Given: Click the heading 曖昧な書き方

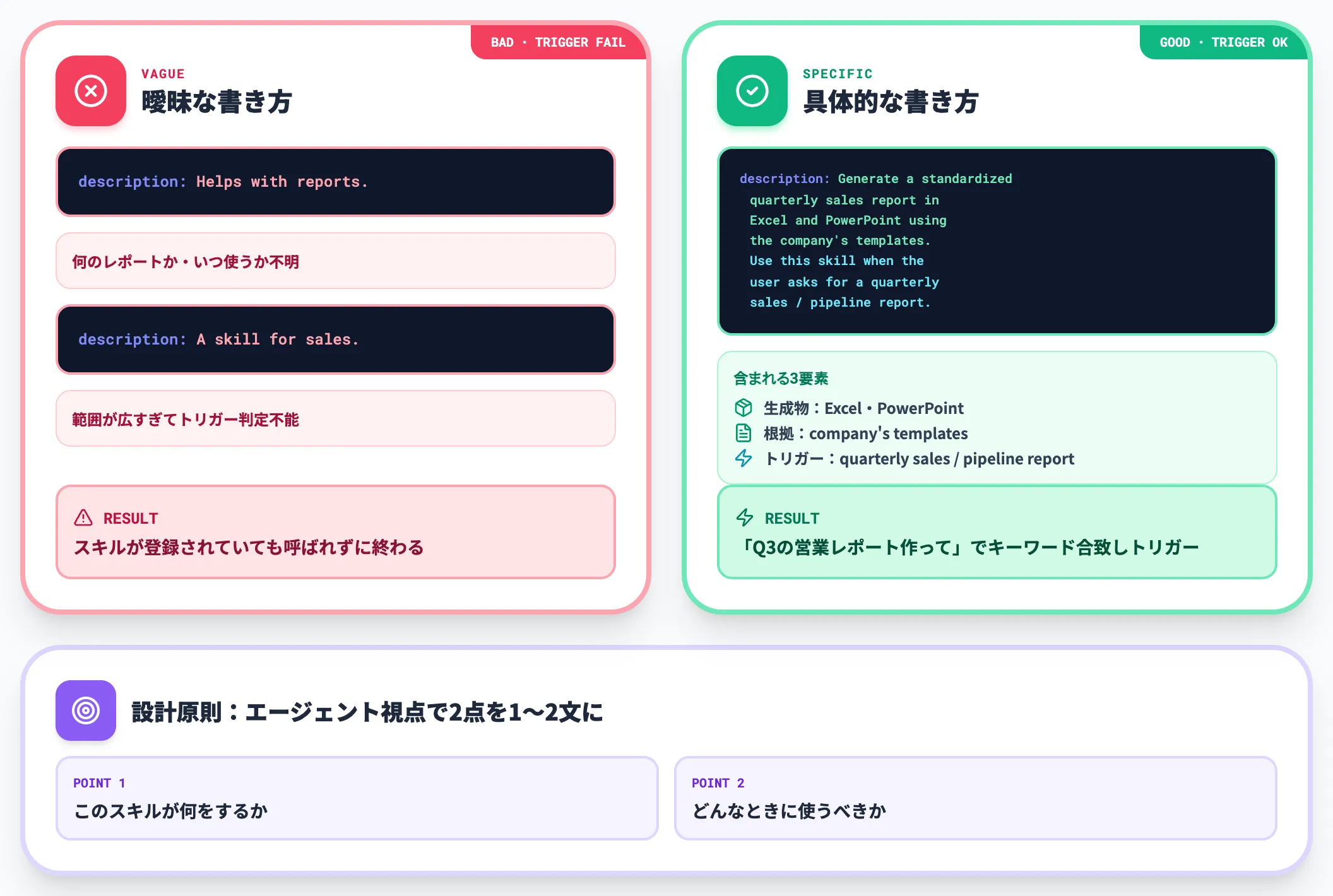Looking at the screenshot, I should 216,102.
